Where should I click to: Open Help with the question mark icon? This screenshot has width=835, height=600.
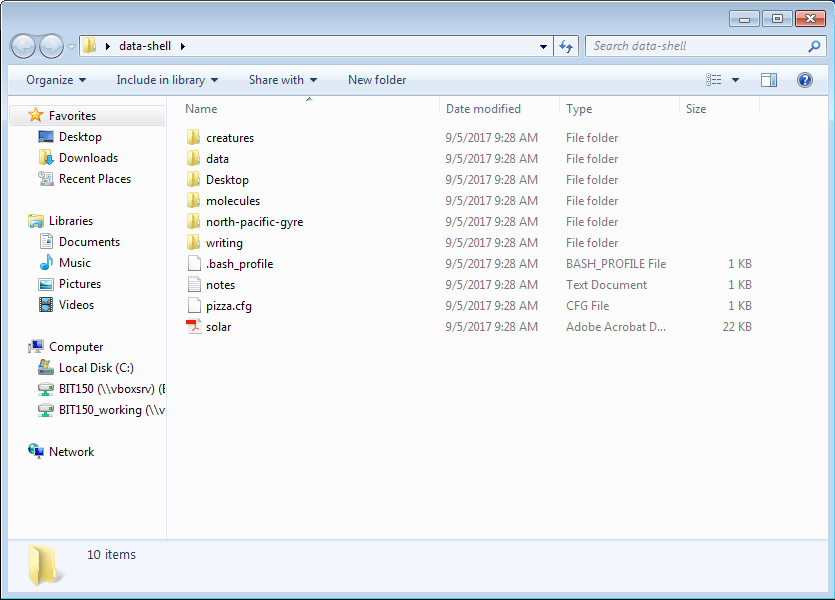(805, 79)
